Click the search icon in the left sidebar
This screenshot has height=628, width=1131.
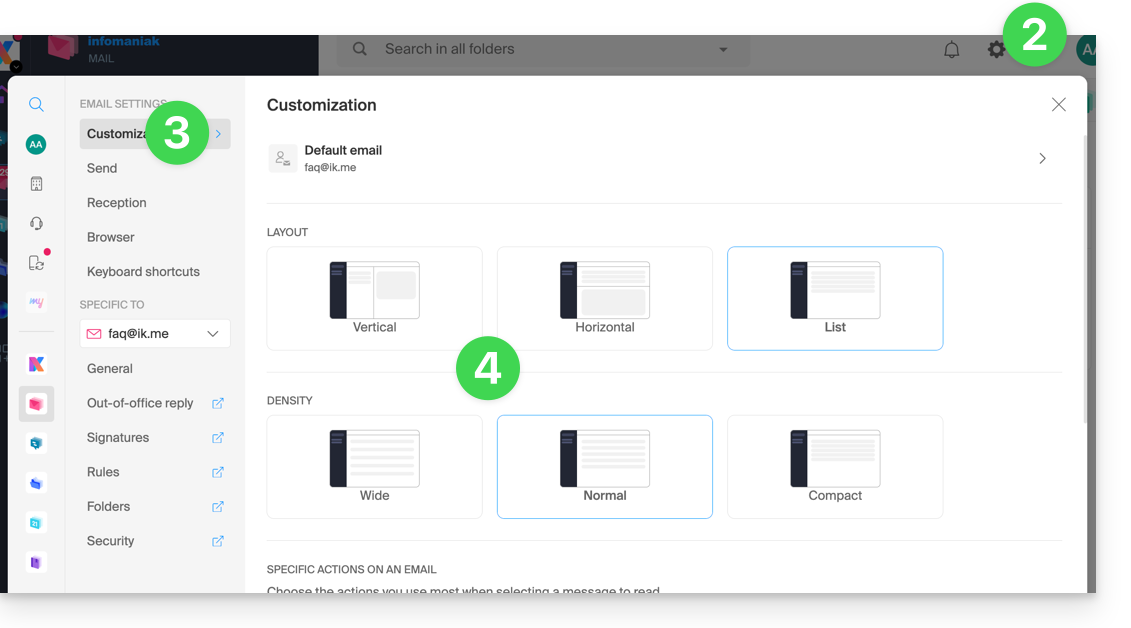click(36, 105)
